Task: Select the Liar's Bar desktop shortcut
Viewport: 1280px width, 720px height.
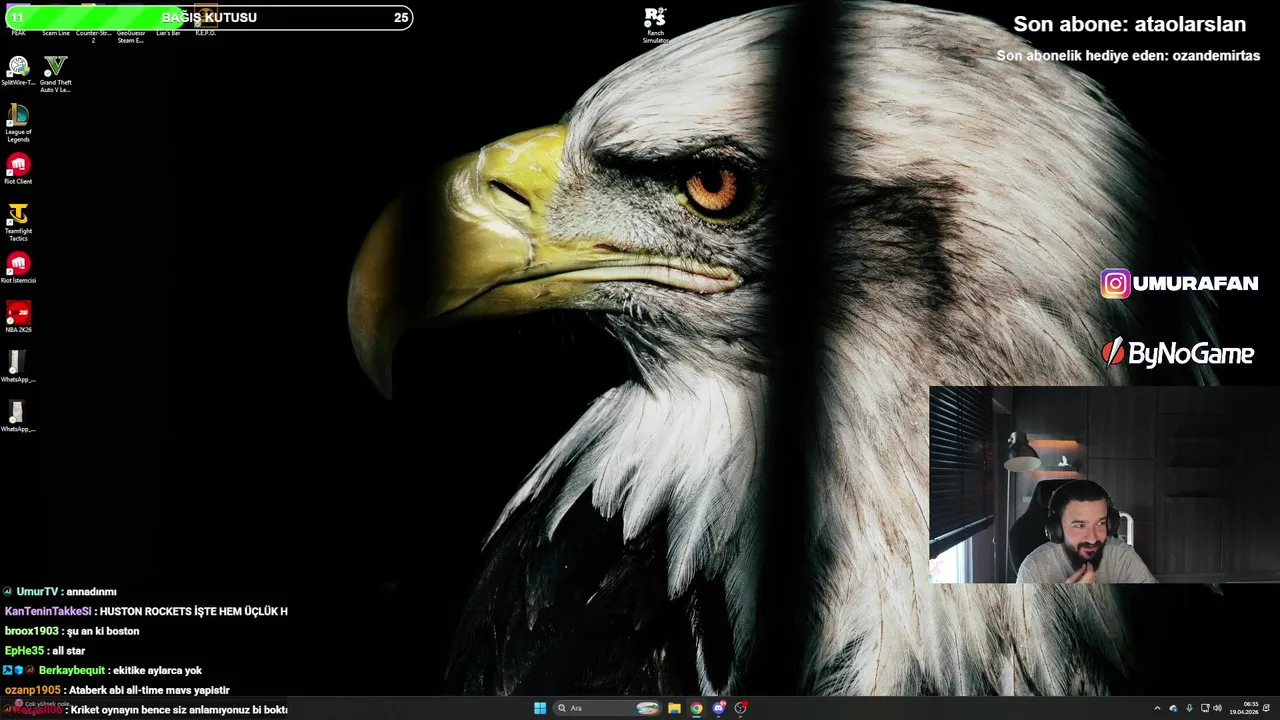Action: click(x=168, y=21)
